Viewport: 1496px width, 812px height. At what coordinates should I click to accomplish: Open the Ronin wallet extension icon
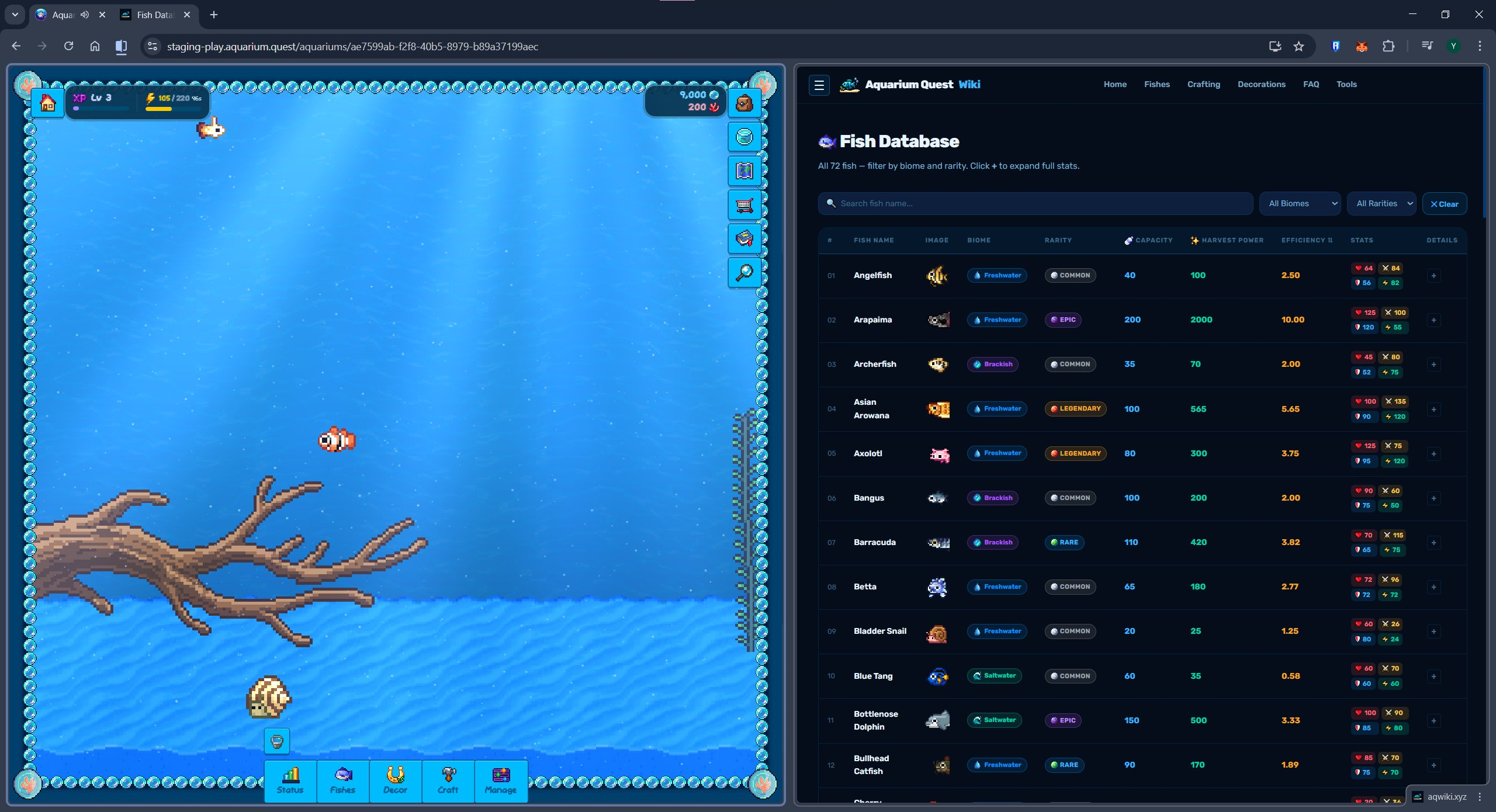tap(1335, 46)
